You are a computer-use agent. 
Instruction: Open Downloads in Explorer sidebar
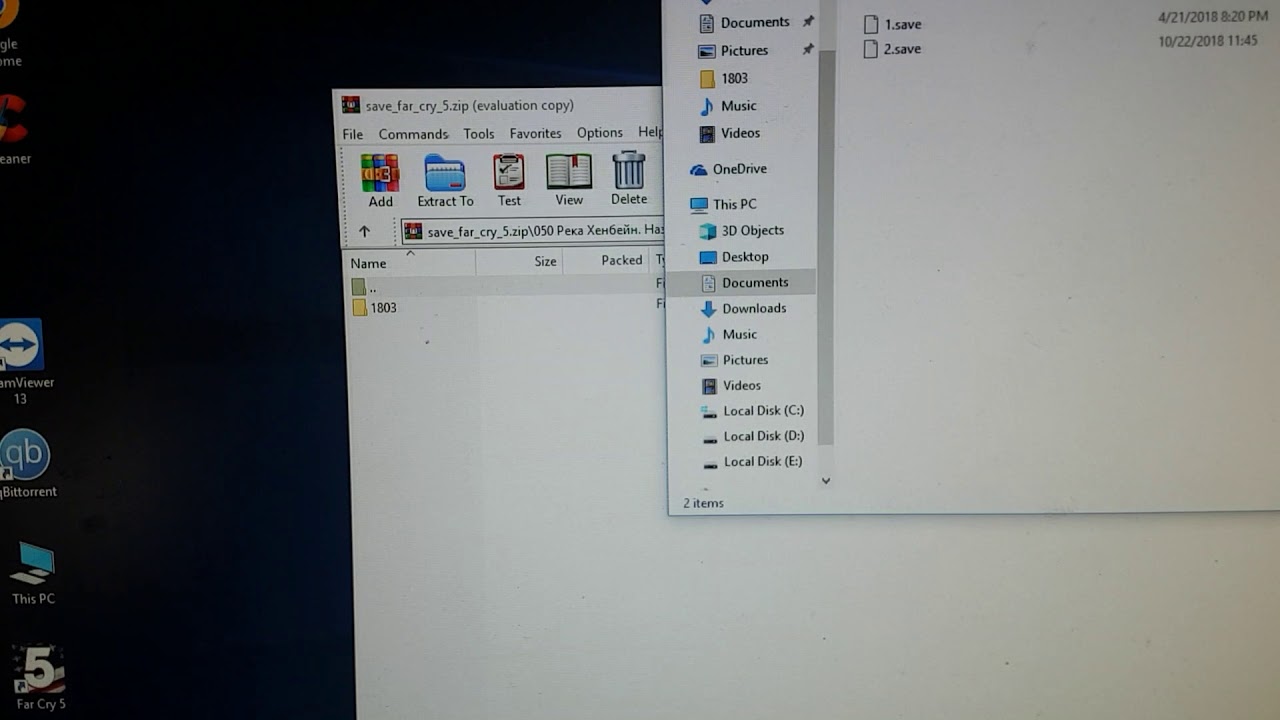[x=743, y=309]
